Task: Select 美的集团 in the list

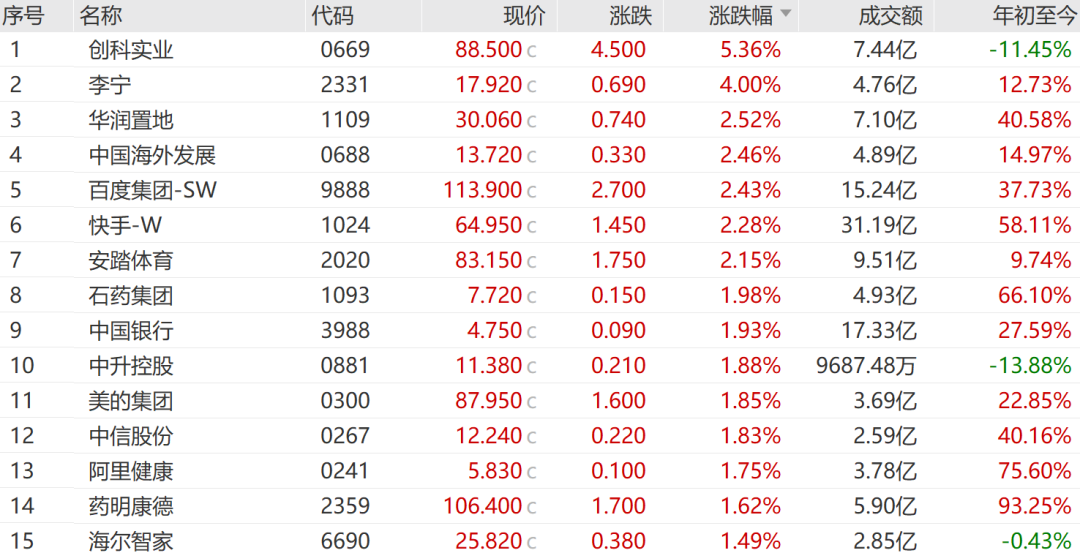Action: tap(130, 401)
